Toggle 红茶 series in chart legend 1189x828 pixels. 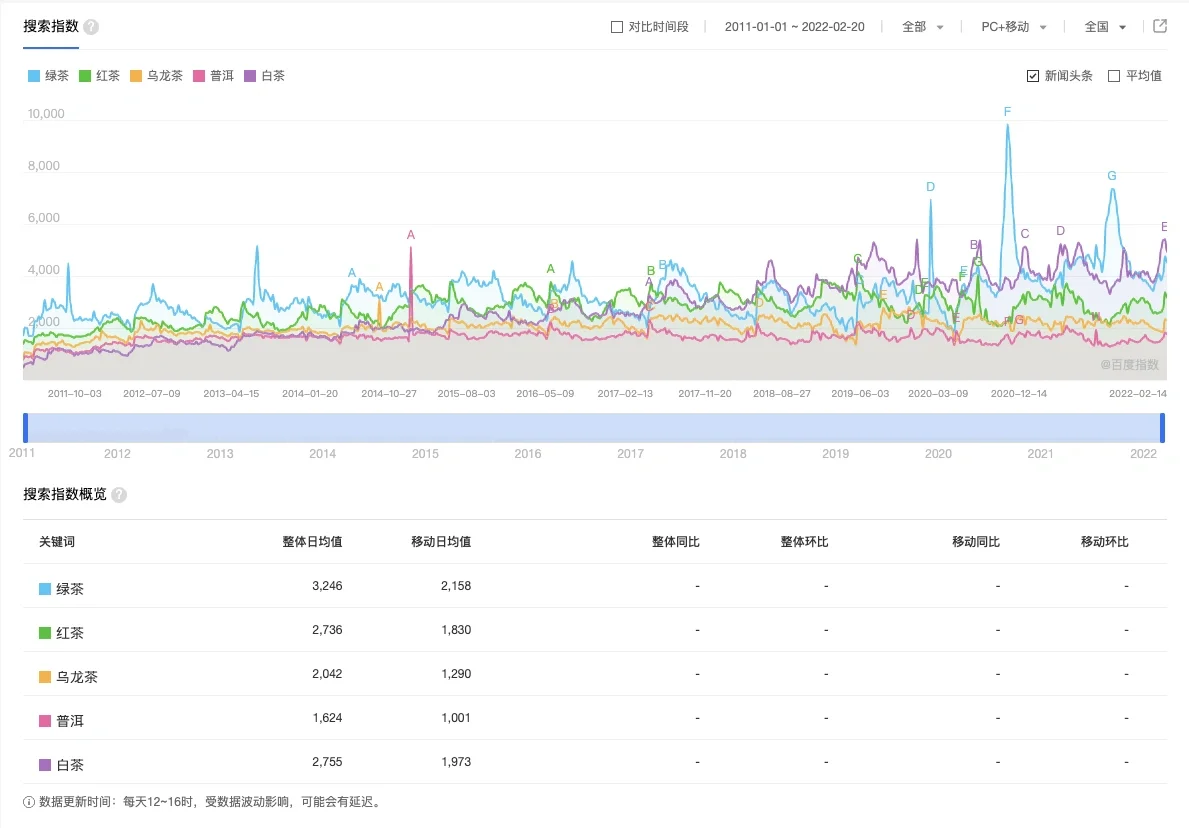[99, 76]
